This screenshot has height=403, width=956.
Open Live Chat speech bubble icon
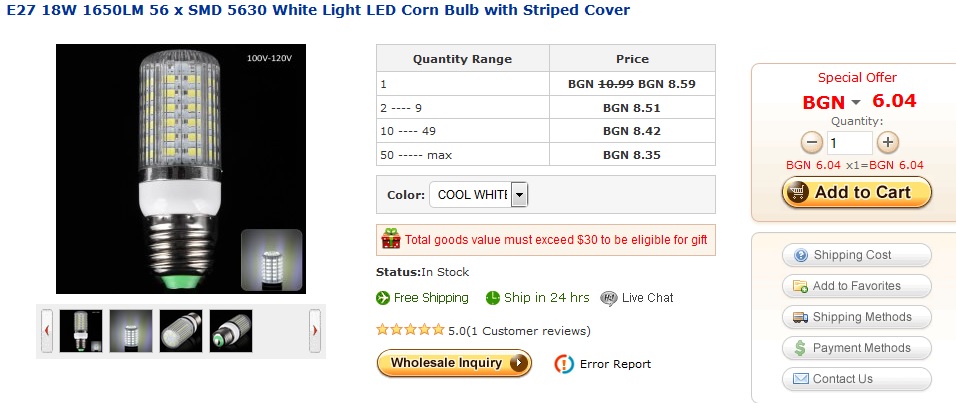(608, 298)
